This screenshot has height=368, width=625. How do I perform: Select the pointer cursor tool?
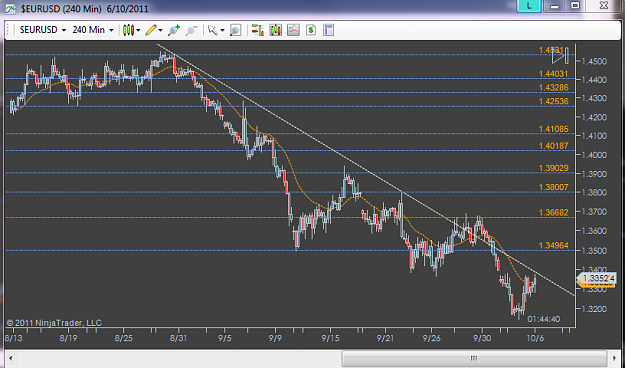[212, 30]
